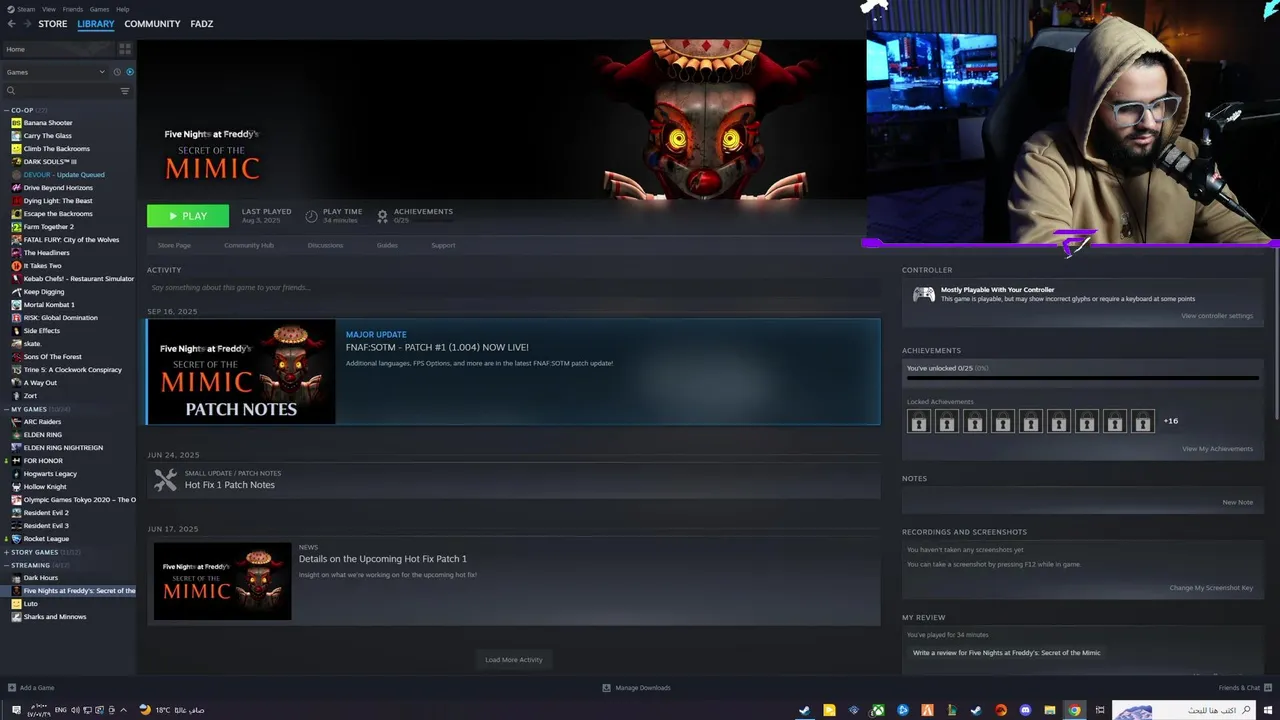Select Dark Hours under STREAMING
1280x720 pixels.
point(41,578)
